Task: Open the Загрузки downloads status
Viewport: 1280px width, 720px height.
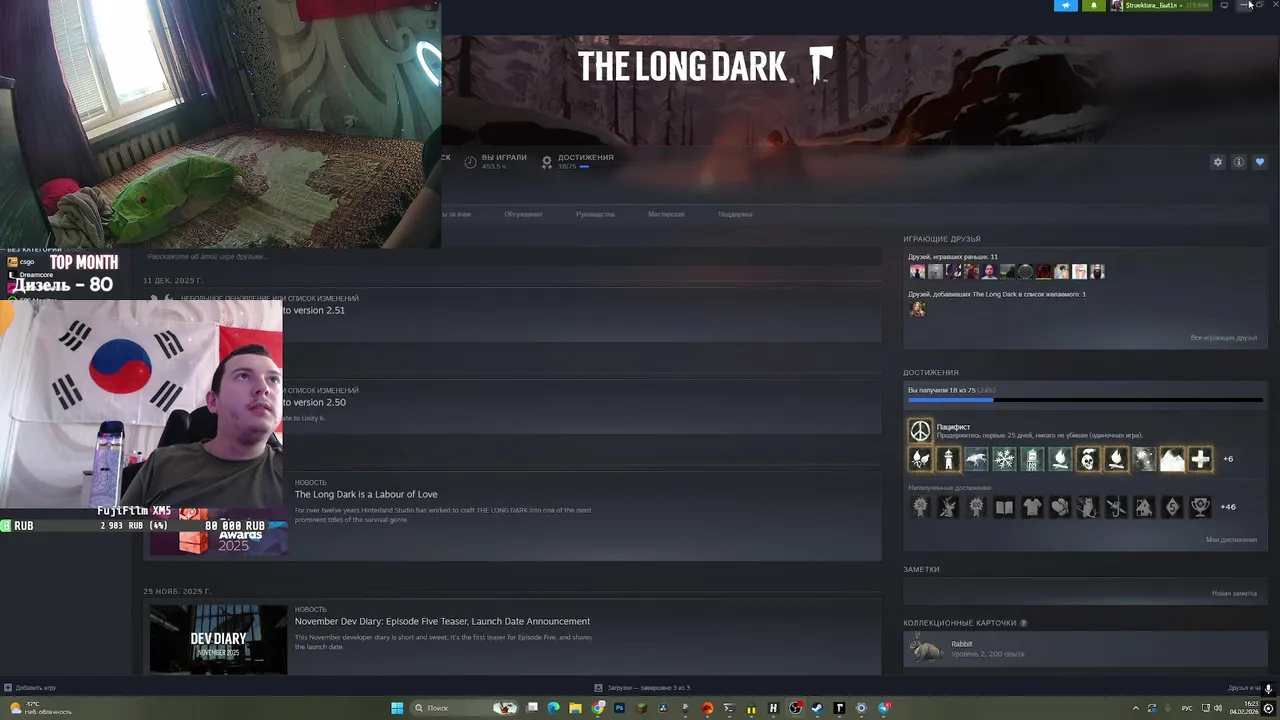Action: point(642,688)
